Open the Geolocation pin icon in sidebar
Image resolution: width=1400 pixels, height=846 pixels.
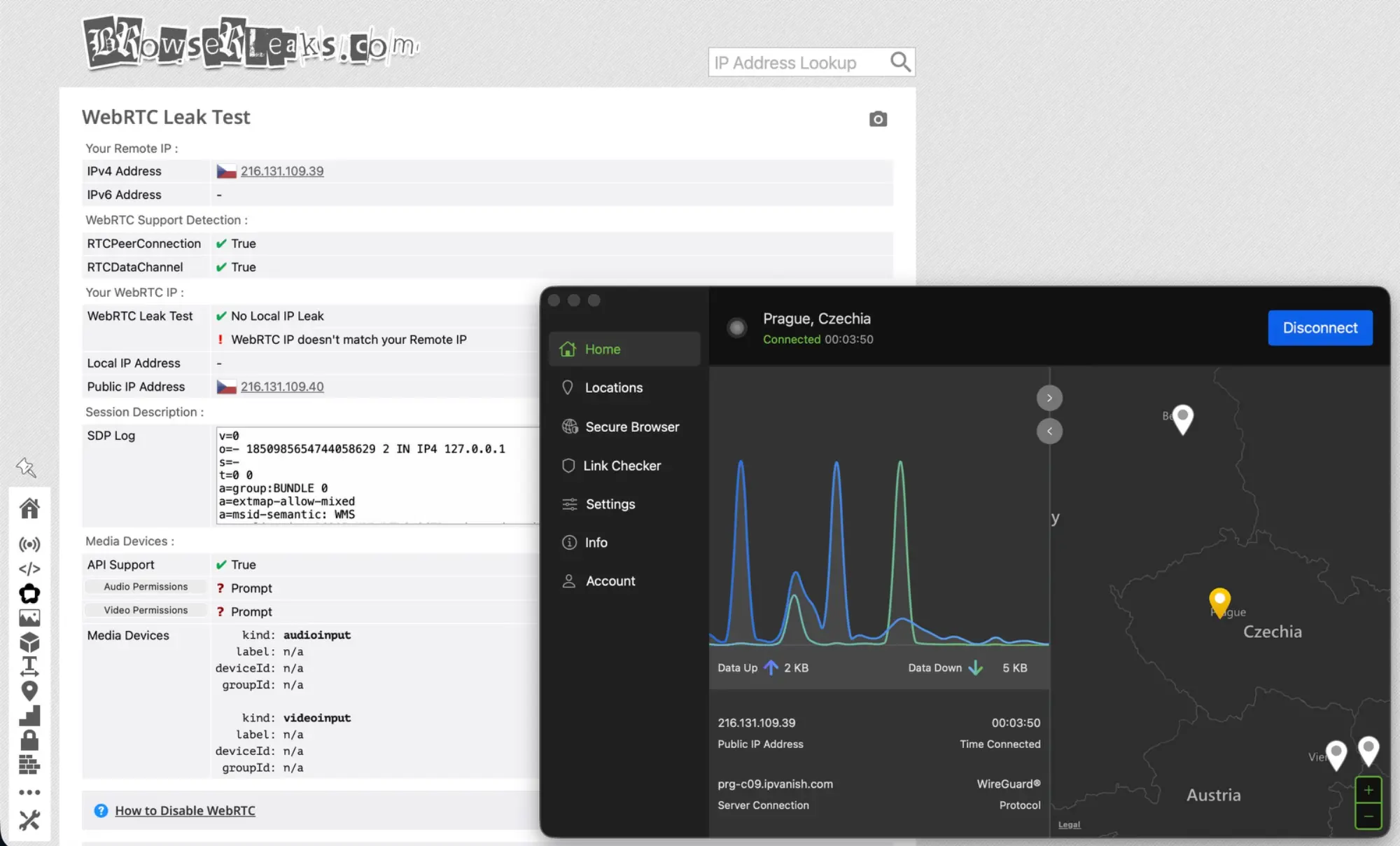coord(29,691)
